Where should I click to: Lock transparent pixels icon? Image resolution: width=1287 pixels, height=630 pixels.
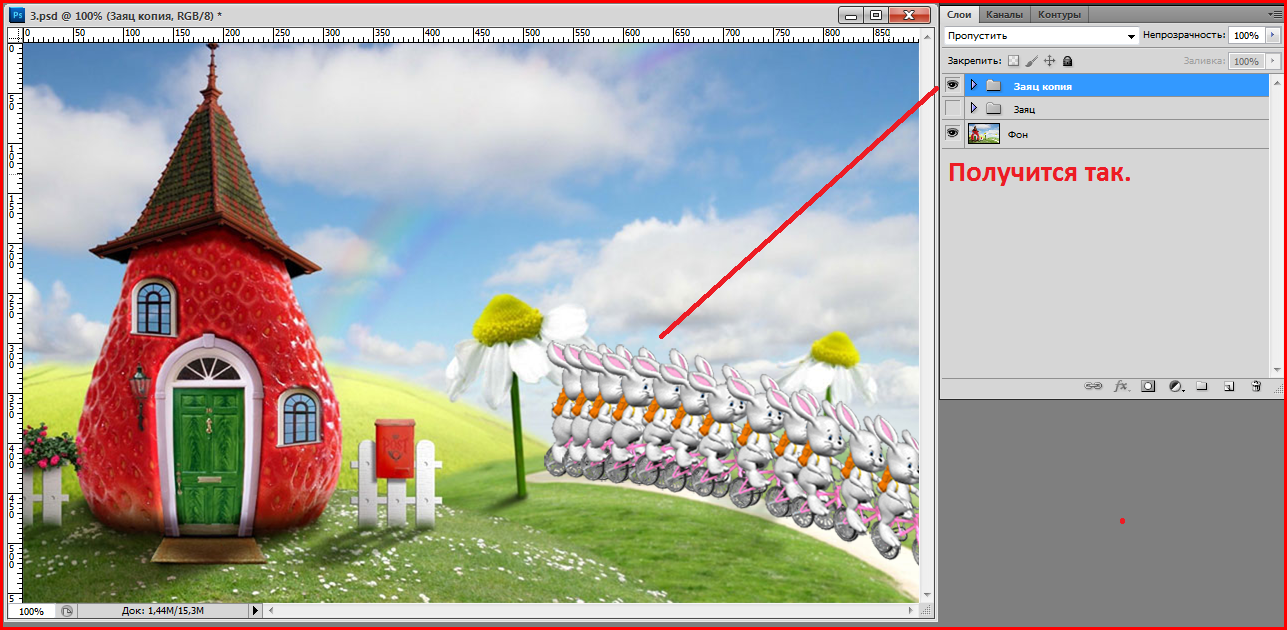click(1013, 61)
